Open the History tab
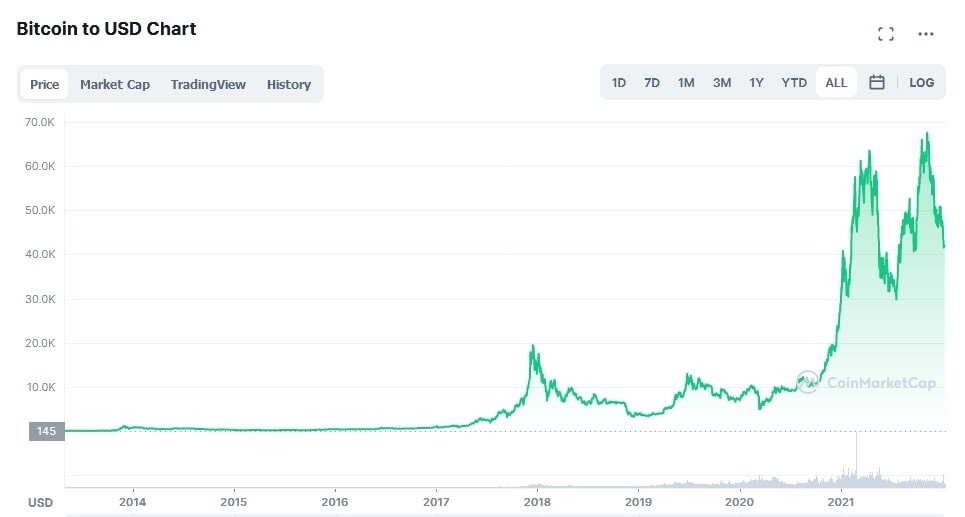The height and width of the screenshot is (517, 965). tap(289, 84)
